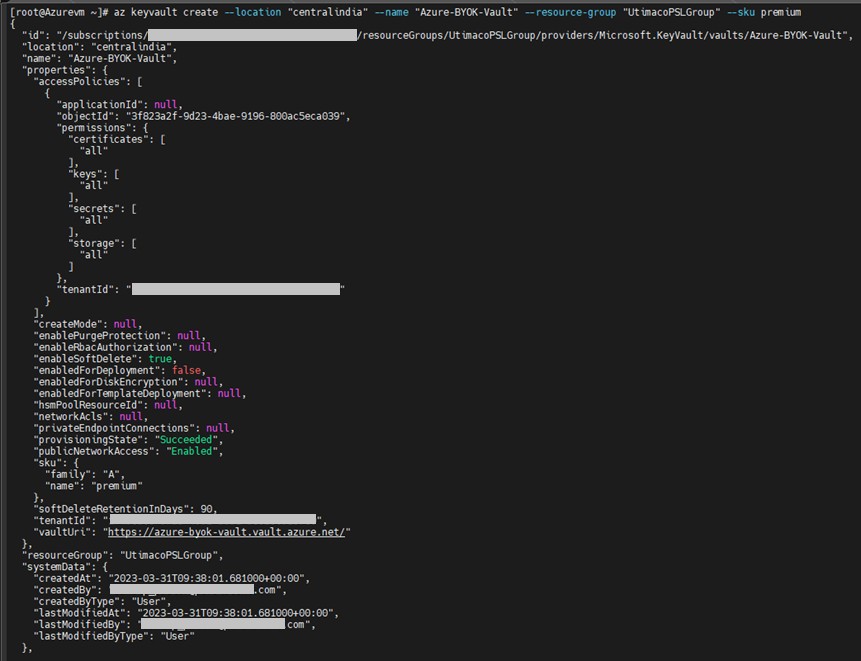Click the "networkAcls" line
This screenshot has width=861, height=661.
(x=91, y=417)
